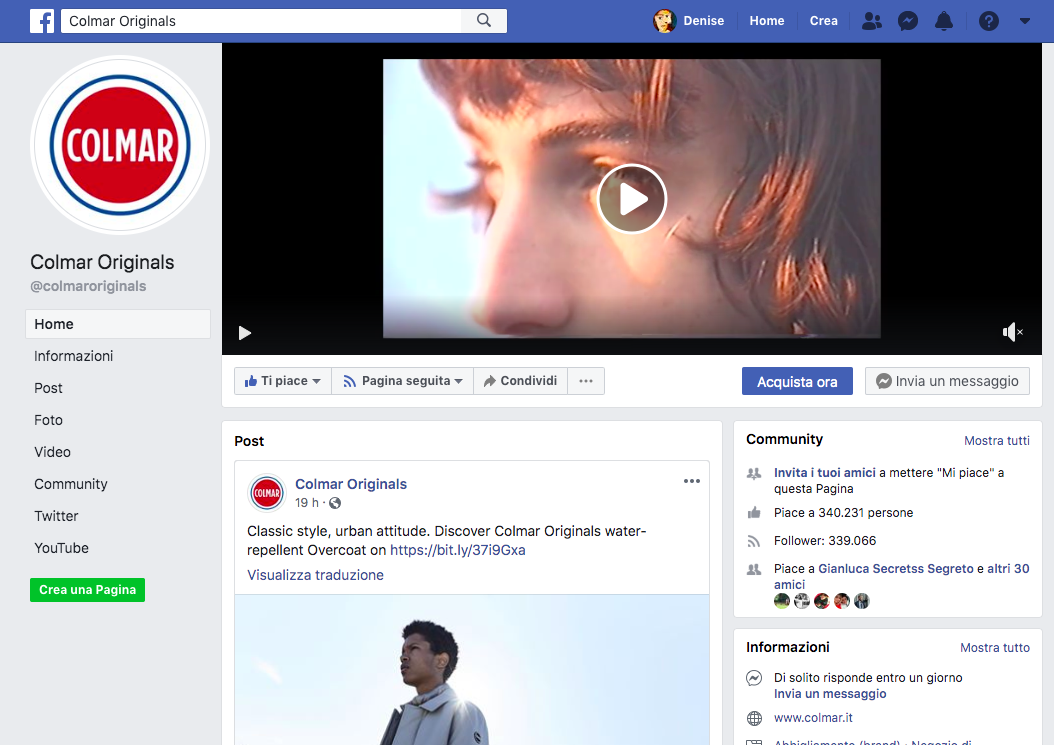
Task: Go to the Foto section
Action: coord(48,420)
